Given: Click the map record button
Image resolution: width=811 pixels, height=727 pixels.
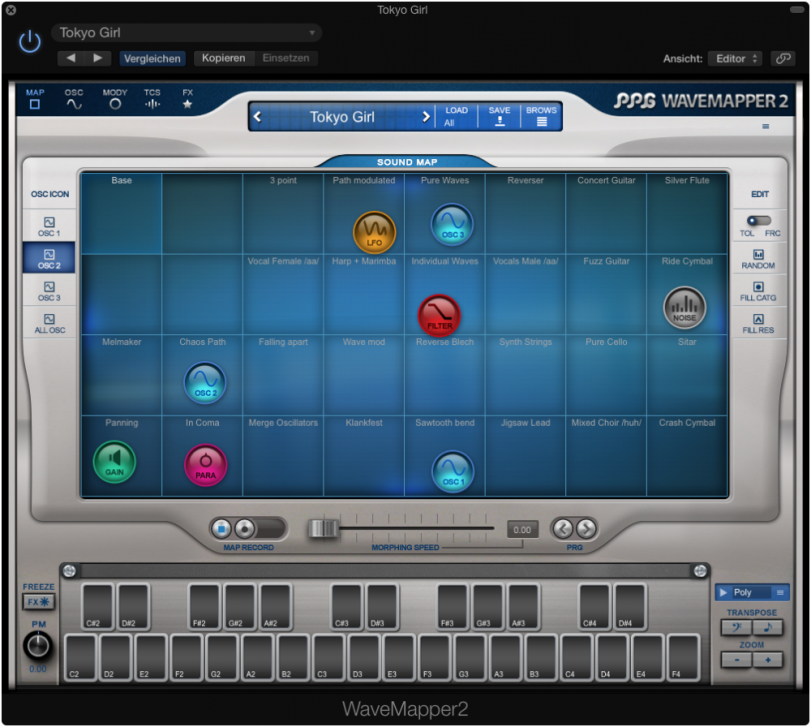Looking at the screenshot, I should pyautogui.click(x=245, y=528).
